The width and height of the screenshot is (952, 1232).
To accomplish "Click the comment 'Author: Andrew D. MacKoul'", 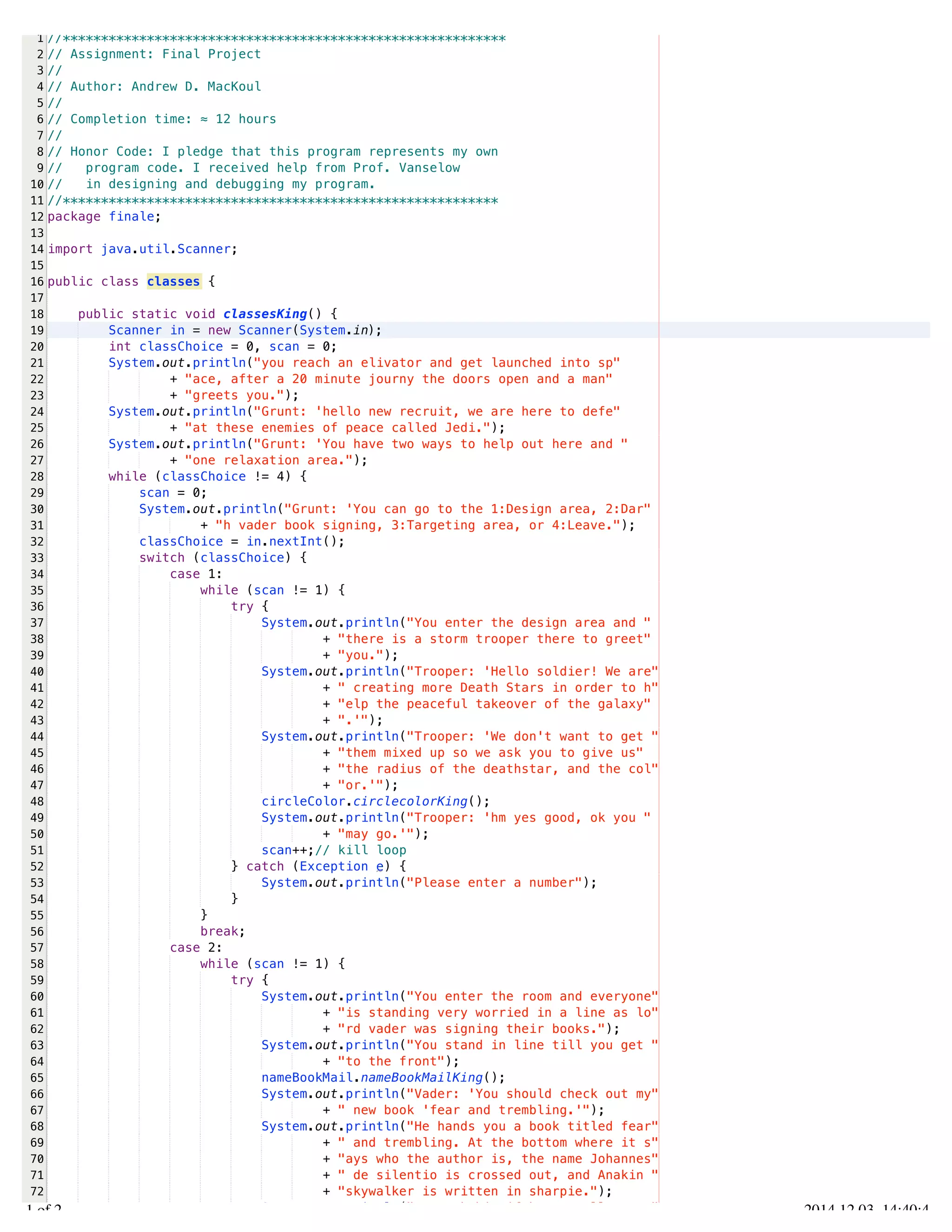I will 166,87.
